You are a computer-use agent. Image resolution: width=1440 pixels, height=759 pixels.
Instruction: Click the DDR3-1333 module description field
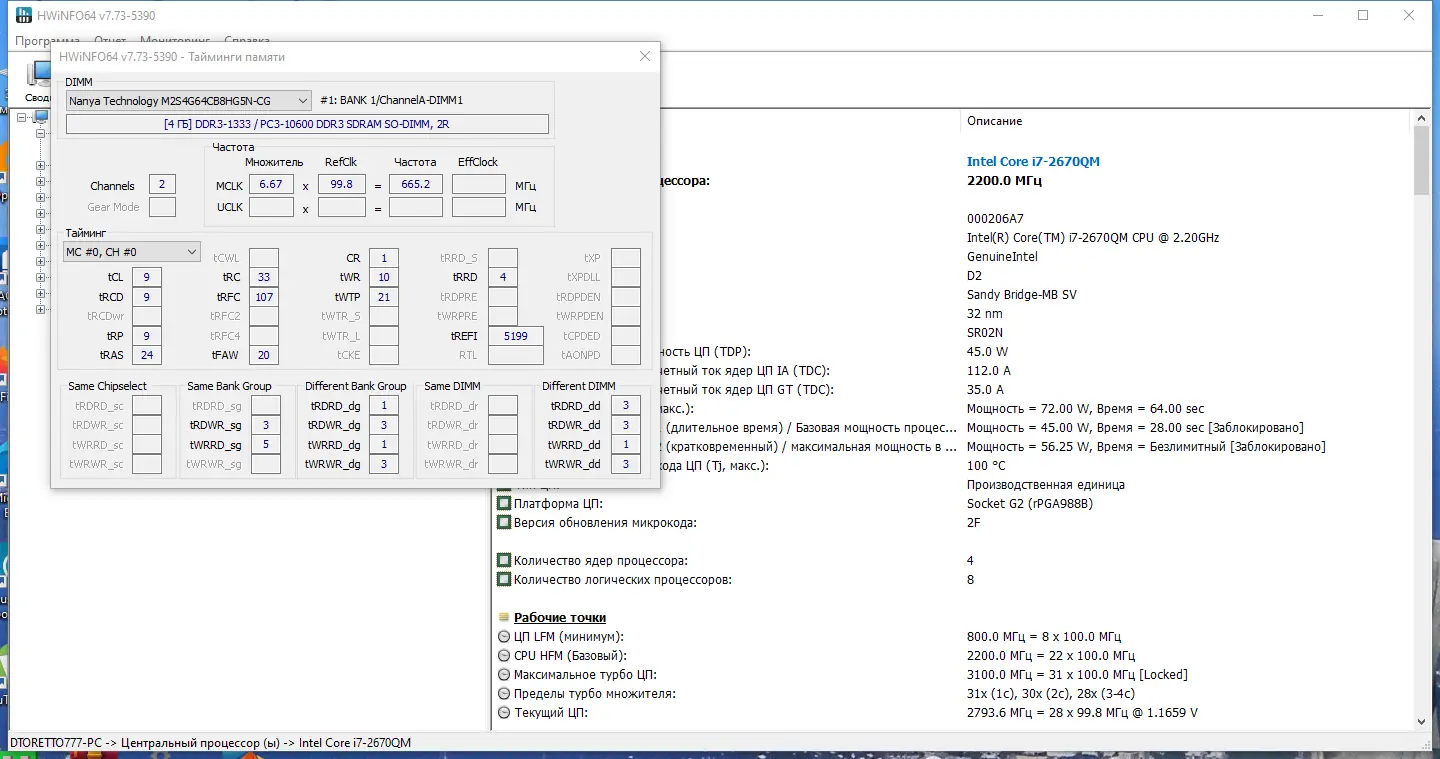(307, 124)
